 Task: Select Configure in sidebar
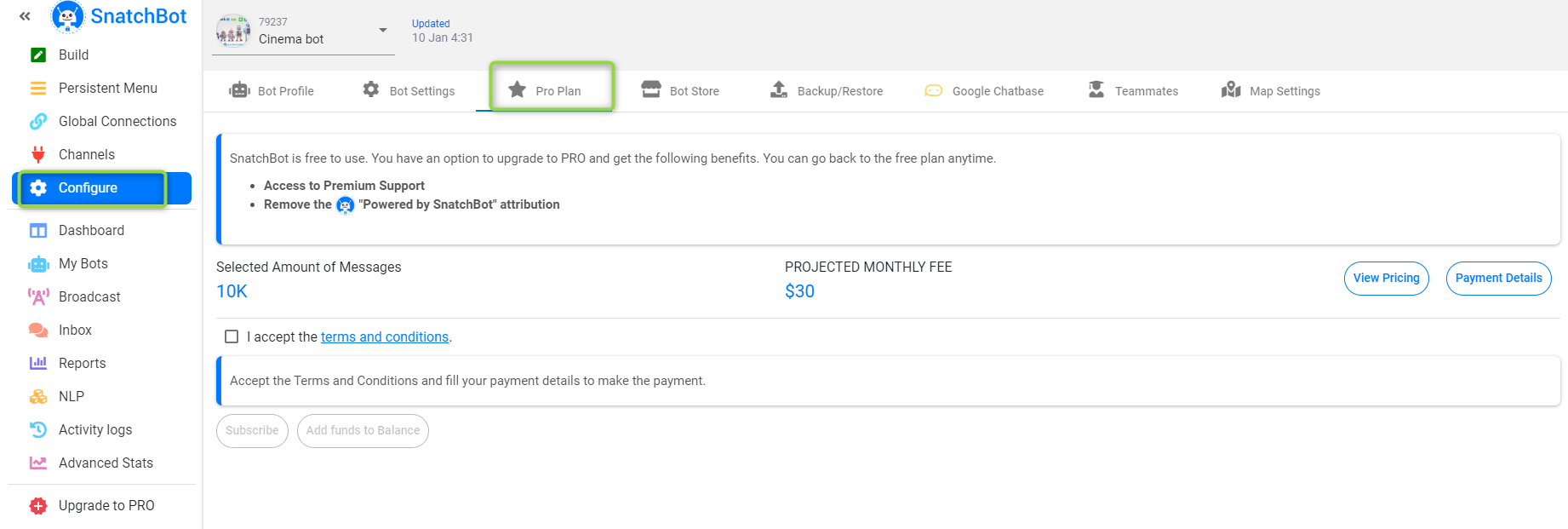click(102, 188)
